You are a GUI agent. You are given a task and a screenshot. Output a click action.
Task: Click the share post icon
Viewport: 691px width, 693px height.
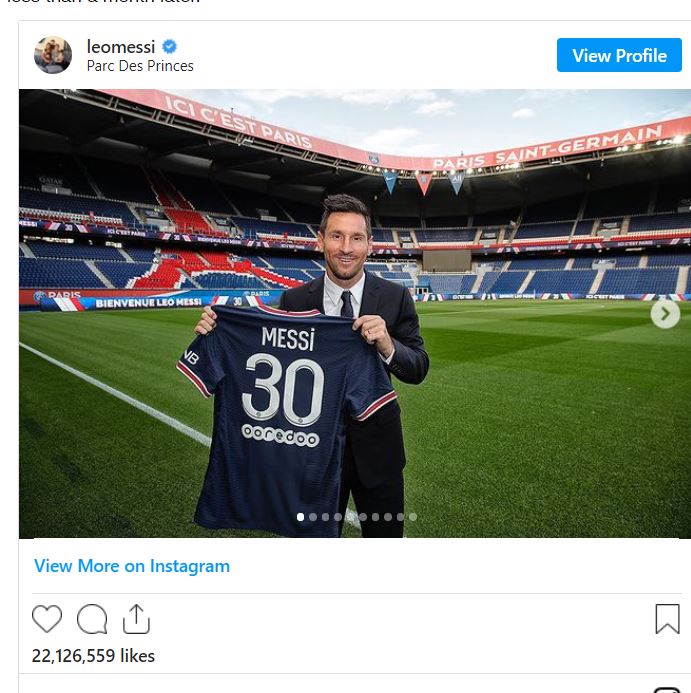click(x=136, y=619)
